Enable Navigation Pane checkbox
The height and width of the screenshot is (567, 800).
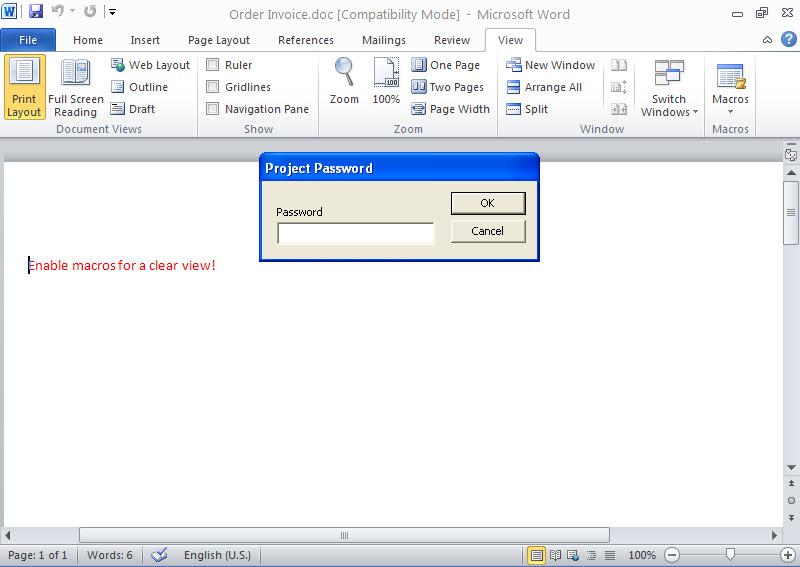(213, 109)
